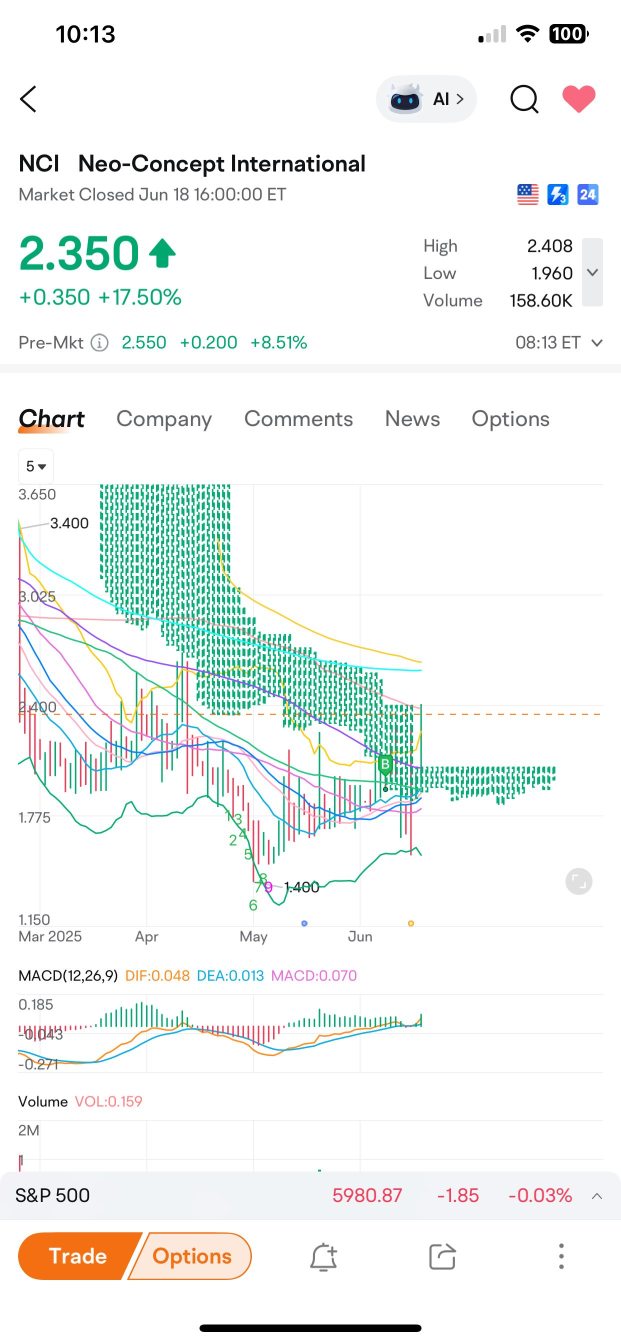Toggle the heart favorite icon
This screenshot has height=1344, width=621.
pos(579,99)
